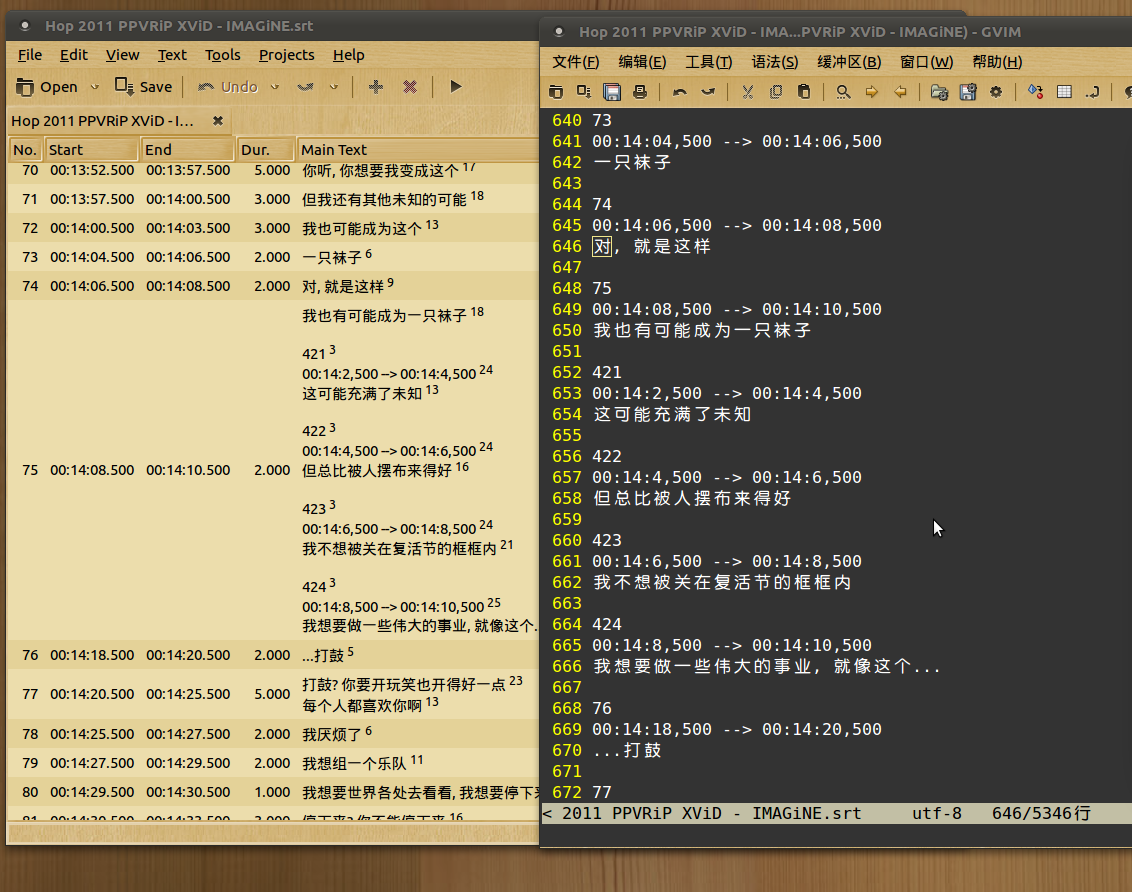Click GVIM line 650 我也有可能成为一只袜子

click(702, 331)
